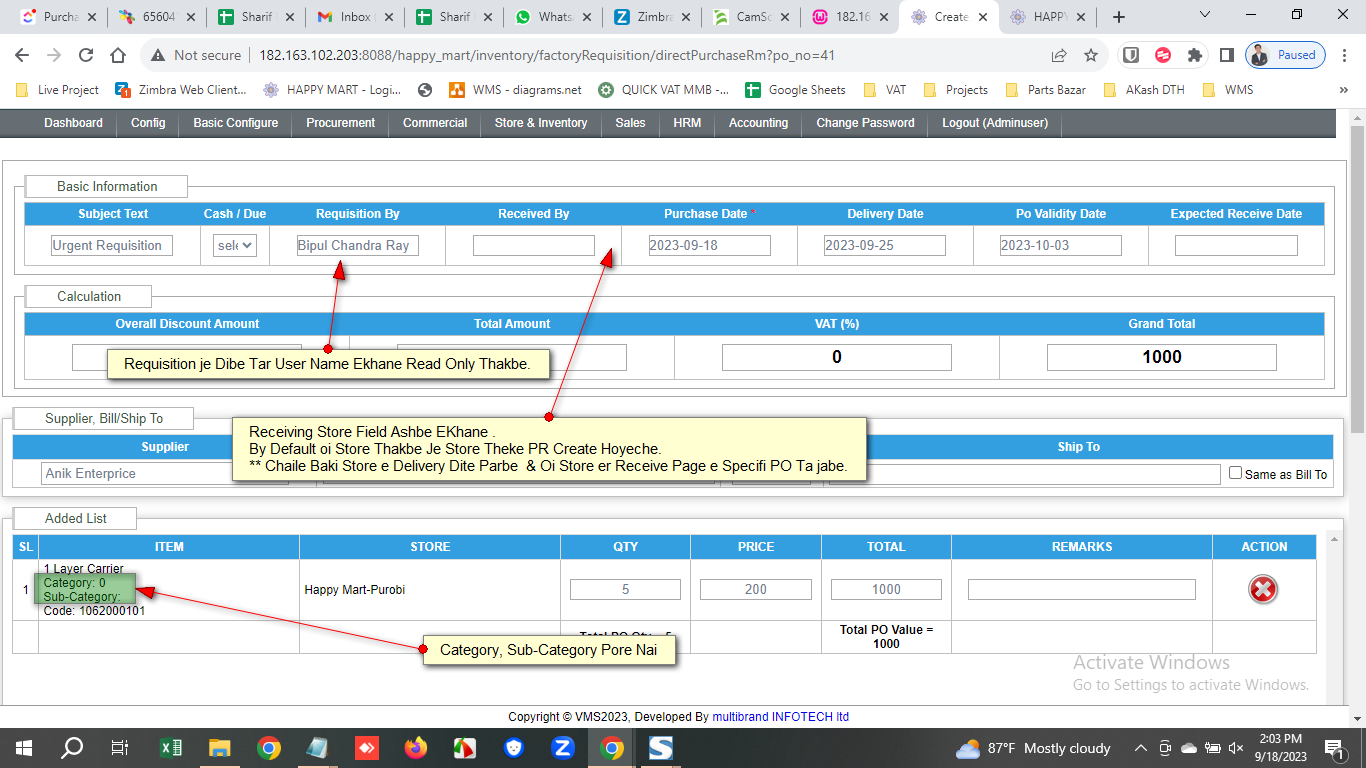The width and height of the screenshot is (1366, 768).
Task: Click the Received By input field
Action: (x=534, y=245)
